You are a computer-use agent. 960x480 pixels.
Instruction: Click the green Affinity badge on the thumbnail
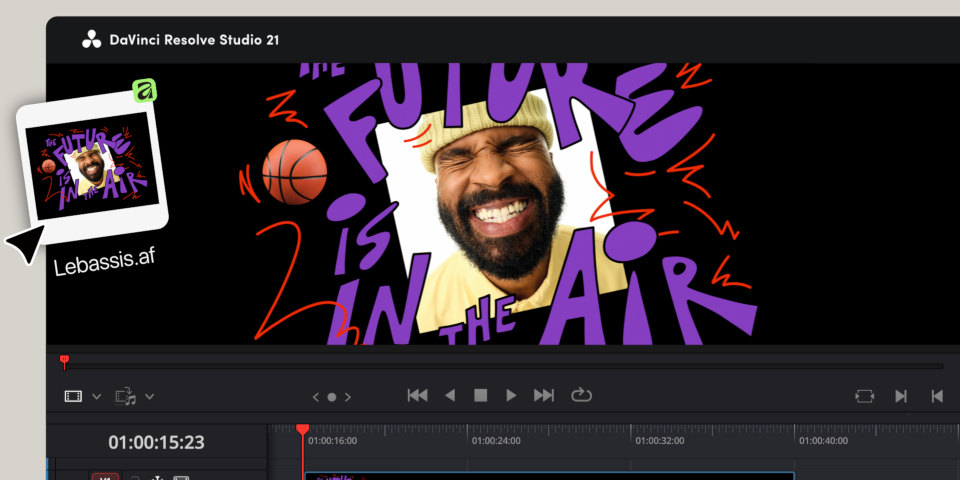click(146, 93)
